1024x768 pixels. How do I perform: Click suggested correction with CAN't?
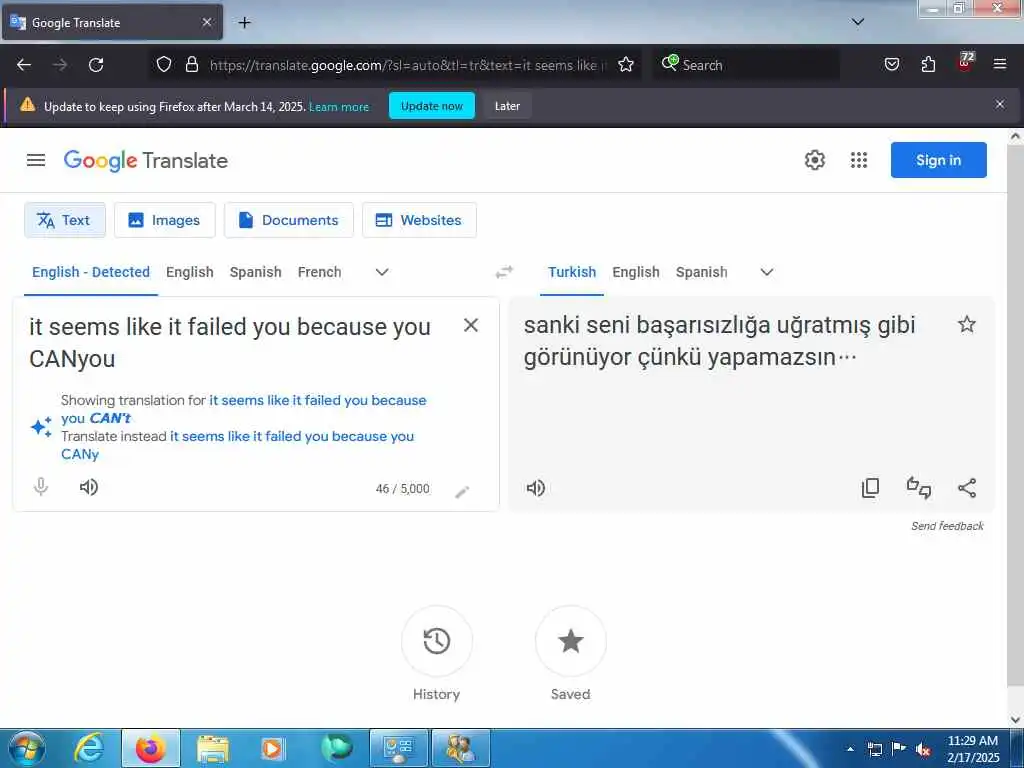(x=244, y=409)
